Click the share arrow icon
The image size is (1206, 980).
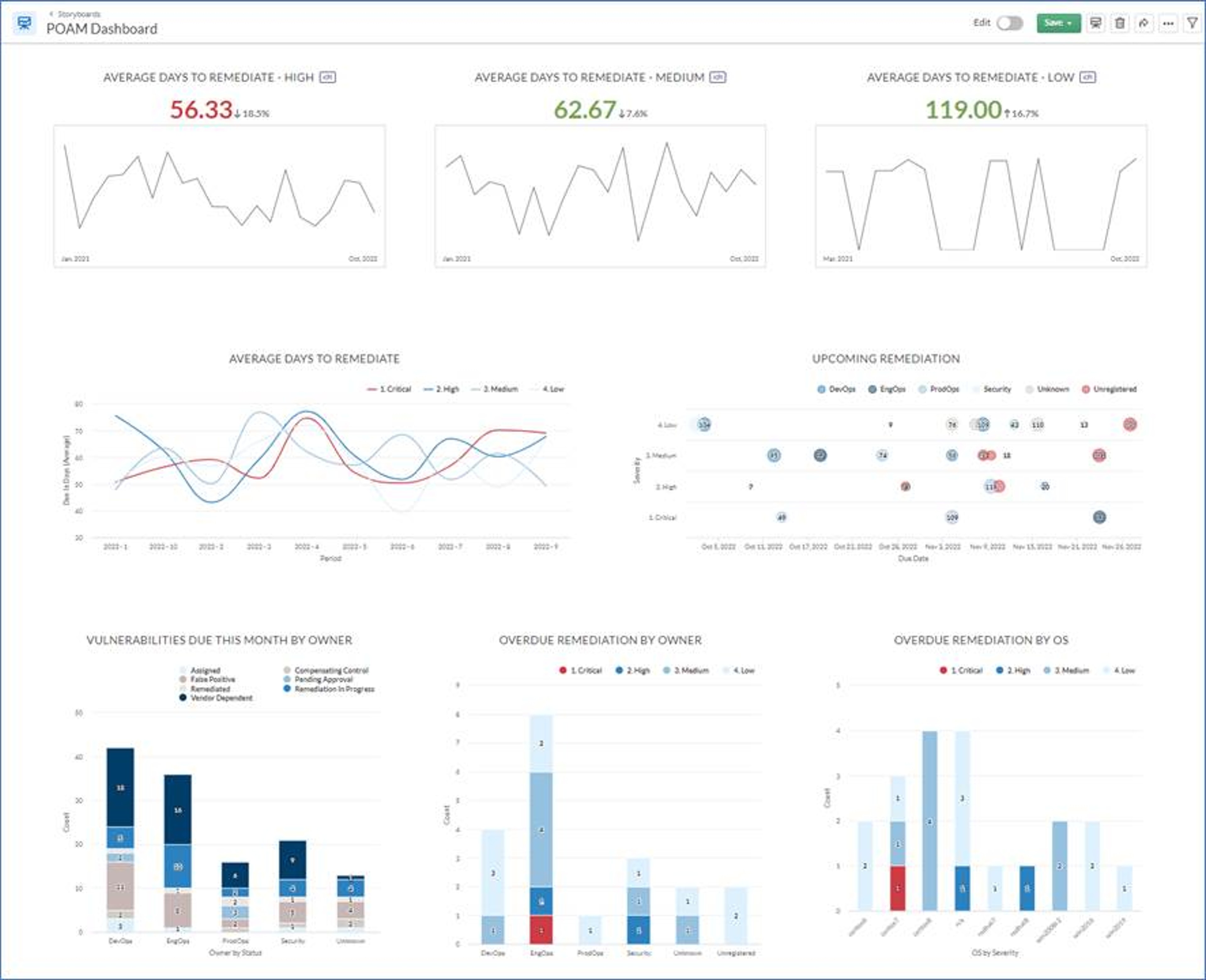pos(1144,23)
